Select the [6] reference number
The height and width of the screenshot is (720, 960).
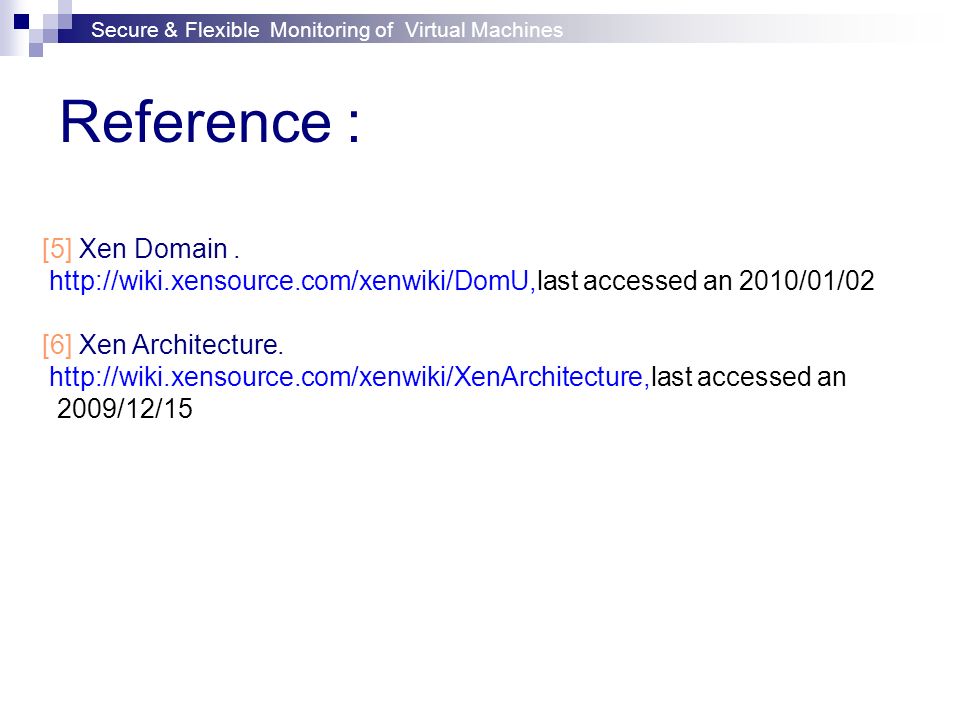(x=57, y=345)
